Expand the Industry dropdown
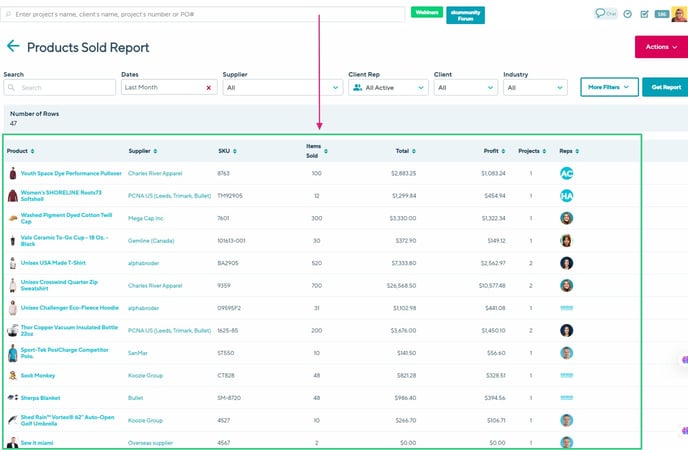 click(535, 88)
